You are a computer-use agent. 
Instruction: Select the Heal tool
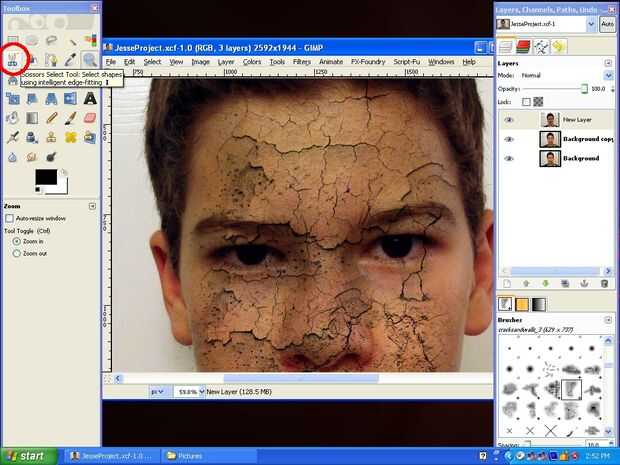tap(71, 137)
